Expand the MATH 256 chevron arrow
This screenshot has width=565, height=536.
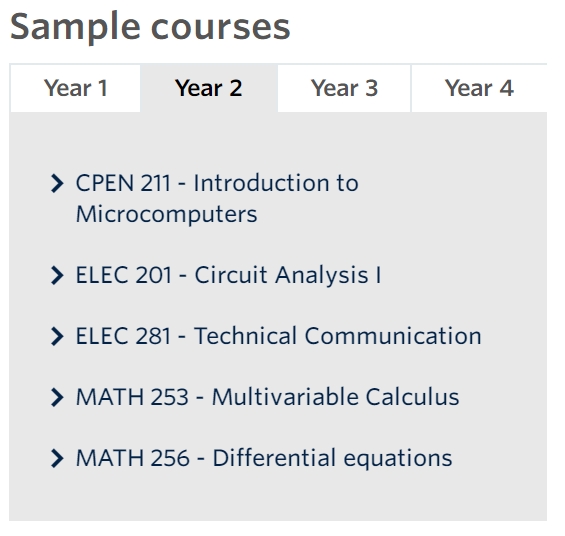pos(57,458)
